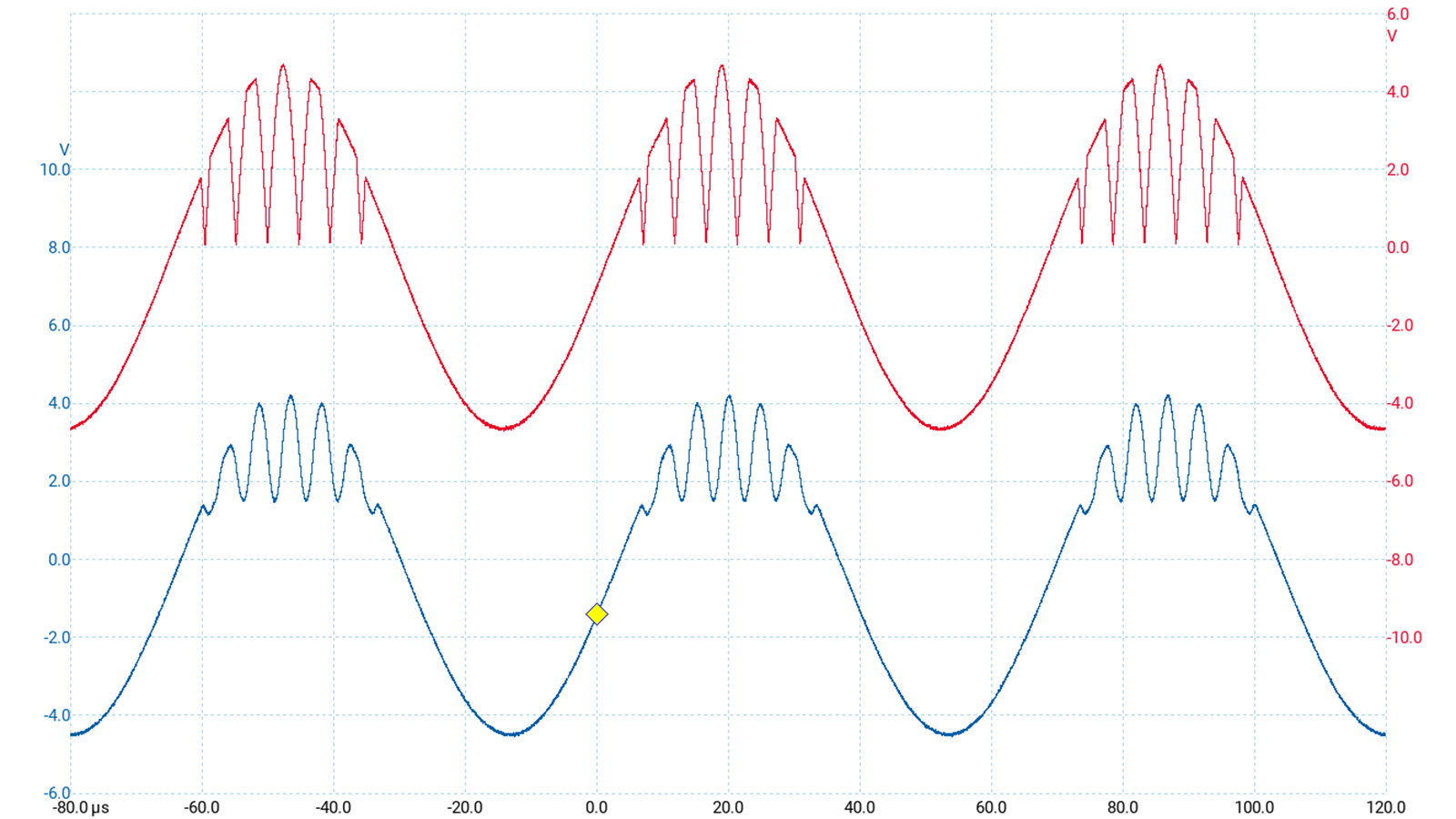Click the 100.0 time axis label
The image size is (1456, 819).
[x=1254, y=808]
